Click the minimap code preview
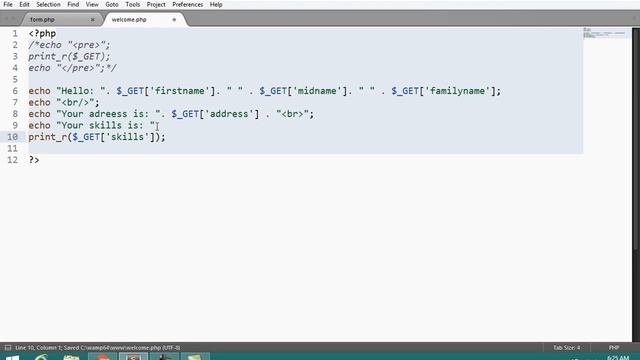Screen dimensions: 640x360 pyautogui.click(x=604, y=33)
